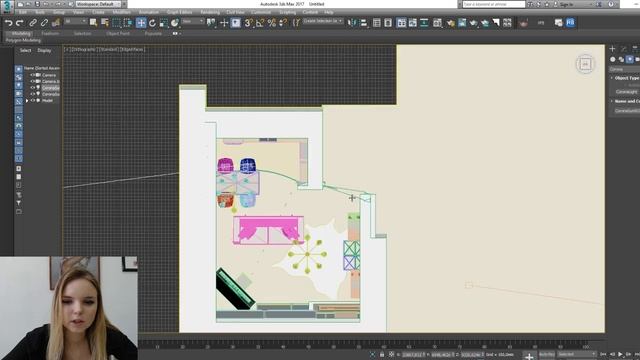Toggle the Scene Explorer icon in main toolbar
This screenshot has height=360, width=640.
click(x=376, y=23)
